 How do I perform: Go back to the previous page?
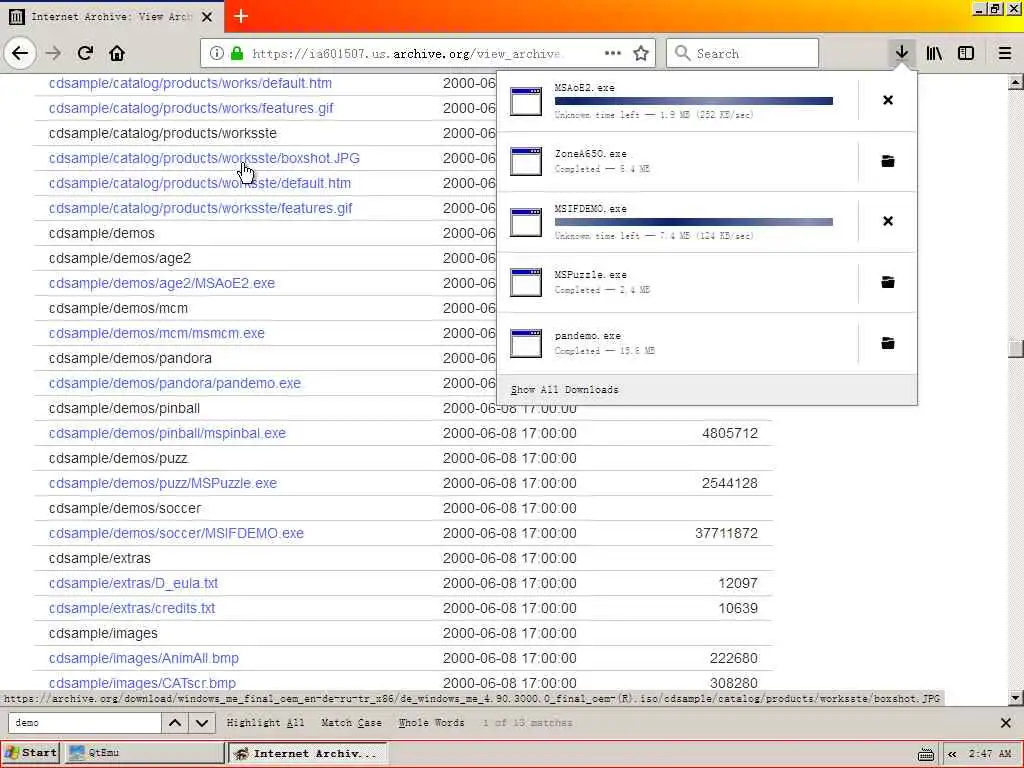[x=20, y=53]
